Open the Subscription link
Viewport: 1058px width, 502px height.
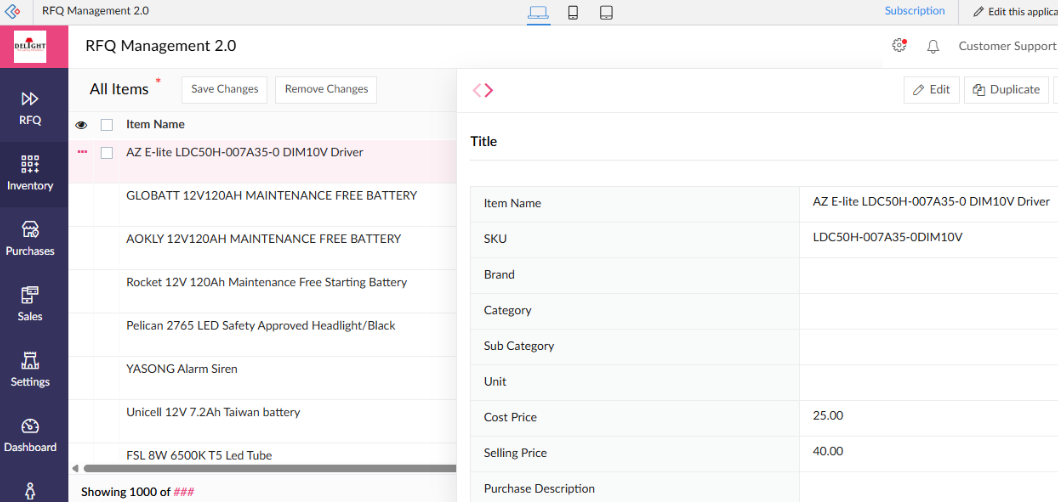point(914,11)
